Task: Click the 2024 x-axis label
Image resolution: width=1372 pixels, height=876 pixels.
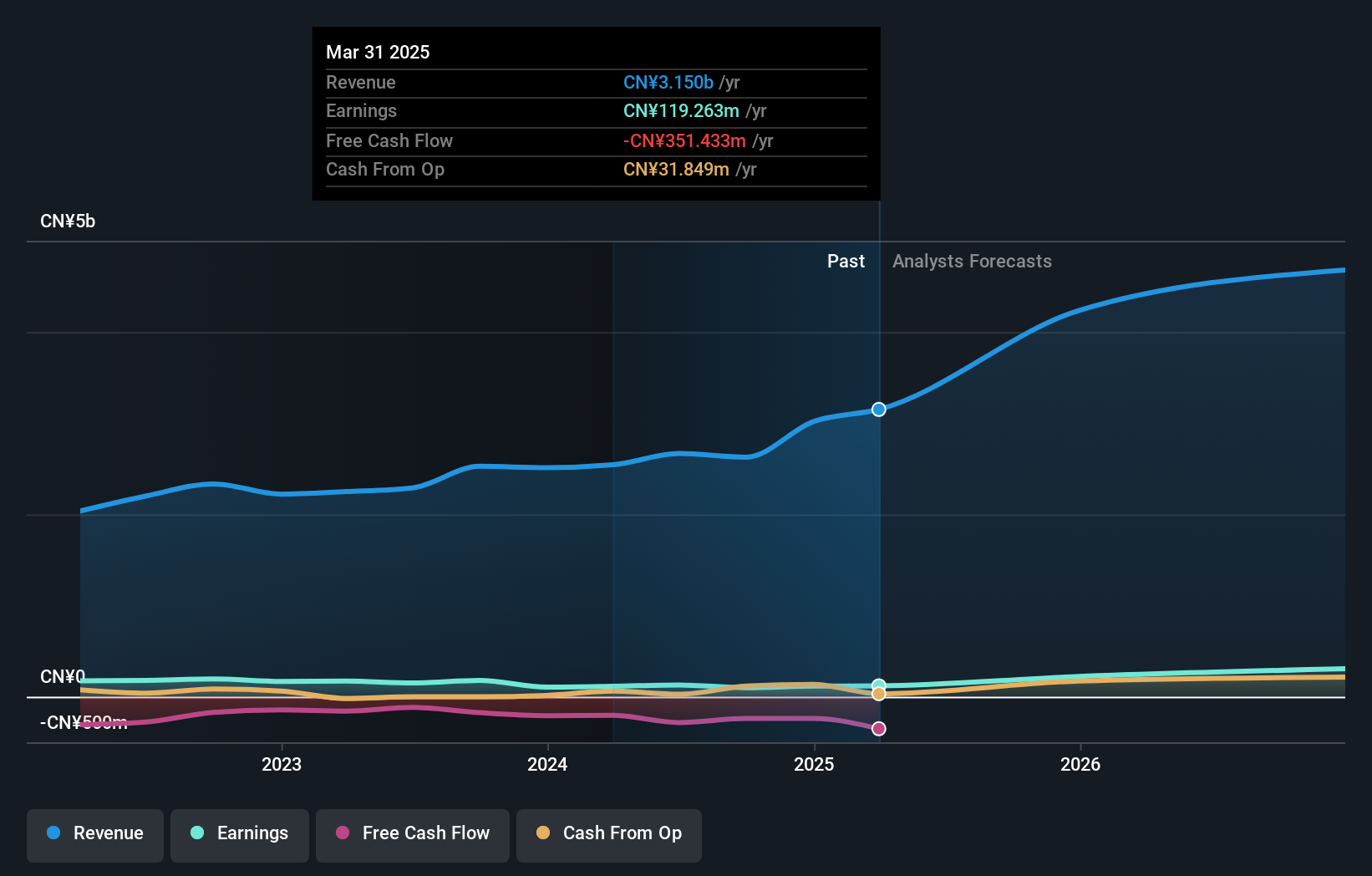Action: (x=547, y=764)
